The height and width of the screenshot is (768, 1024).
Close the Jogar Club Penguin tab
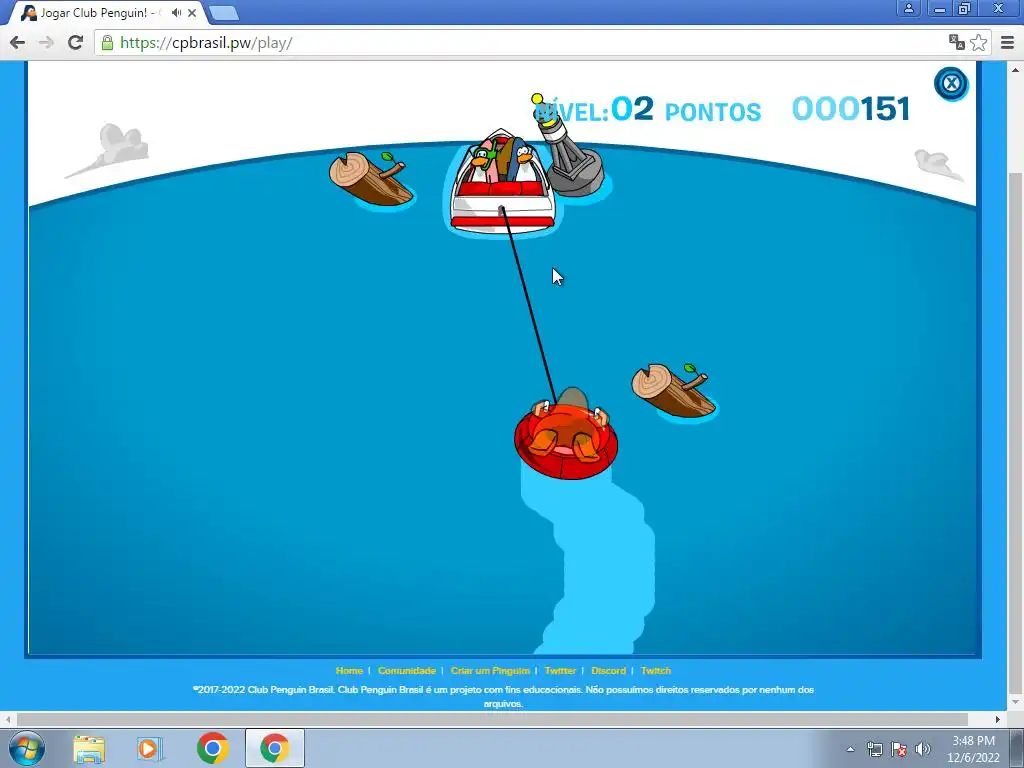pos(192,12)
